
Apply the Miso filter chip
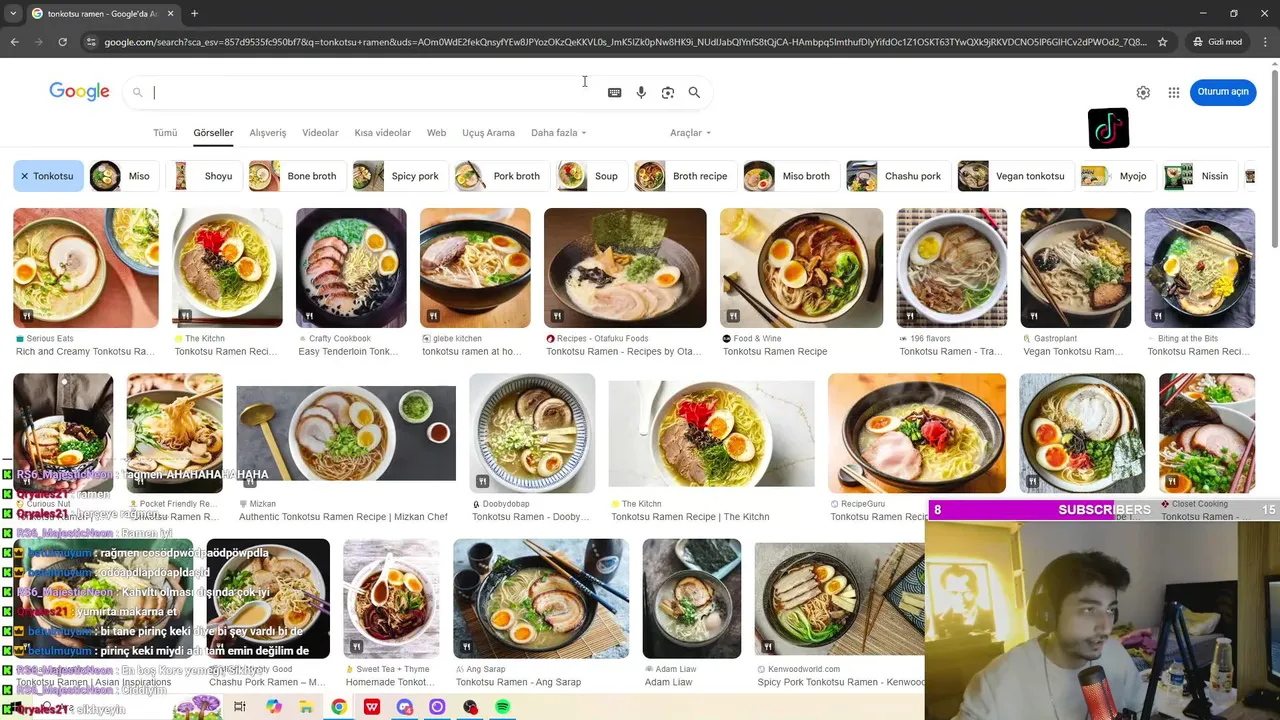pyautogui.click(x=124, y=176)
